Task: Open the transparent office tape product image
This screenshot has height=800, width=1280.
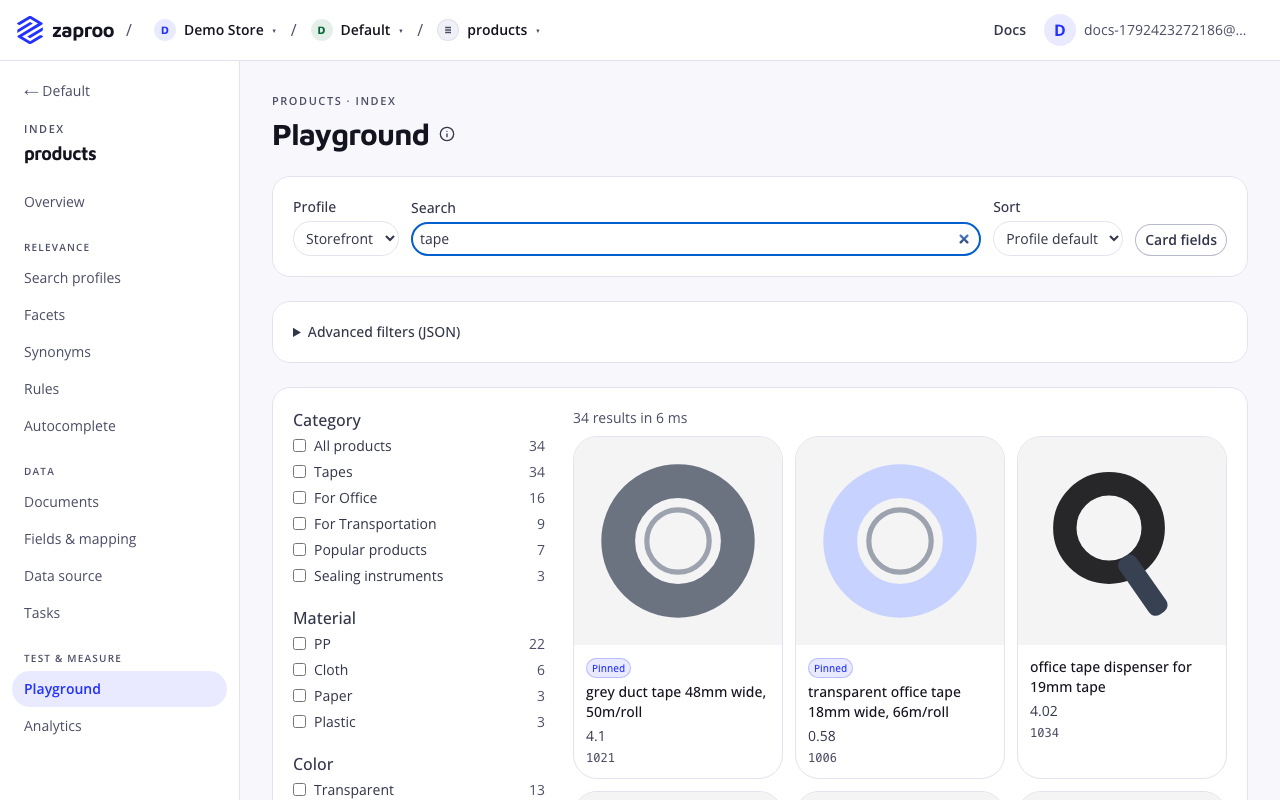Action: [900, 541]
